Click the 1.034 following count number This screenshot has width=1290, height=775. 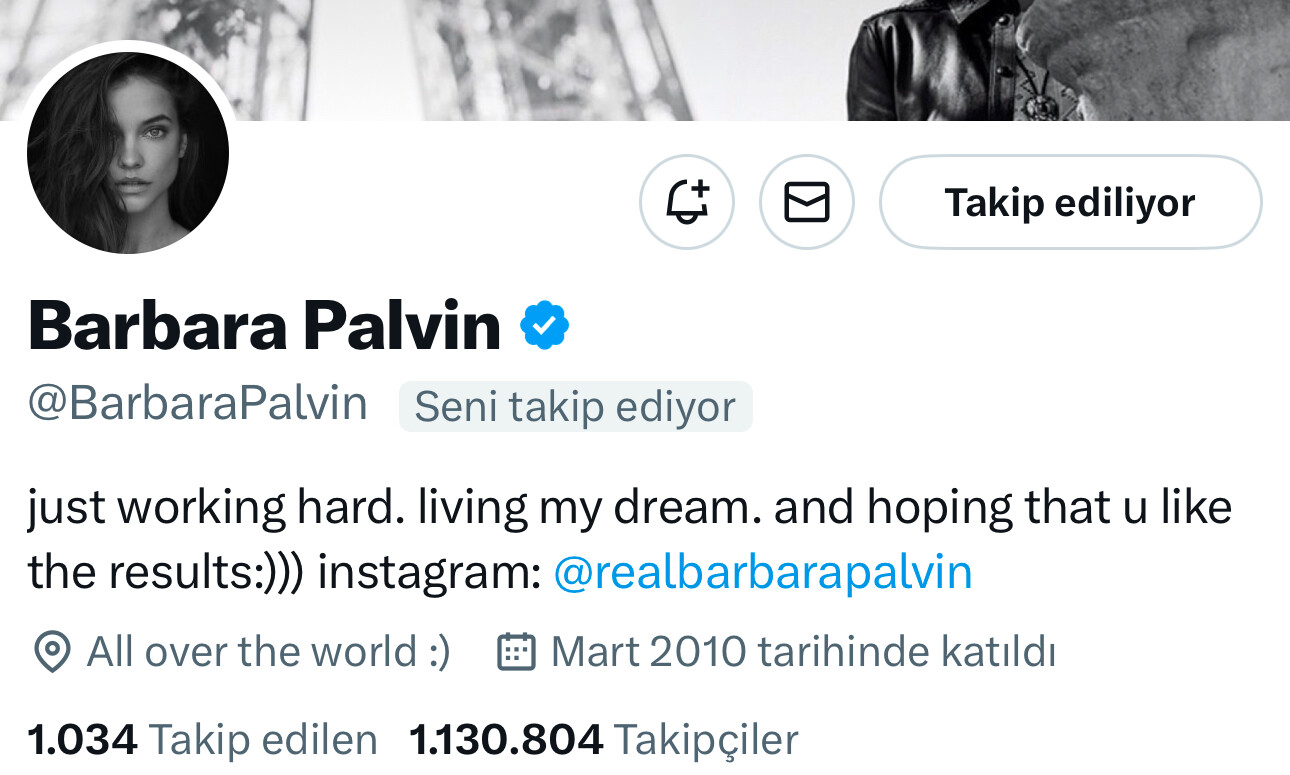(x=83, y=741)
